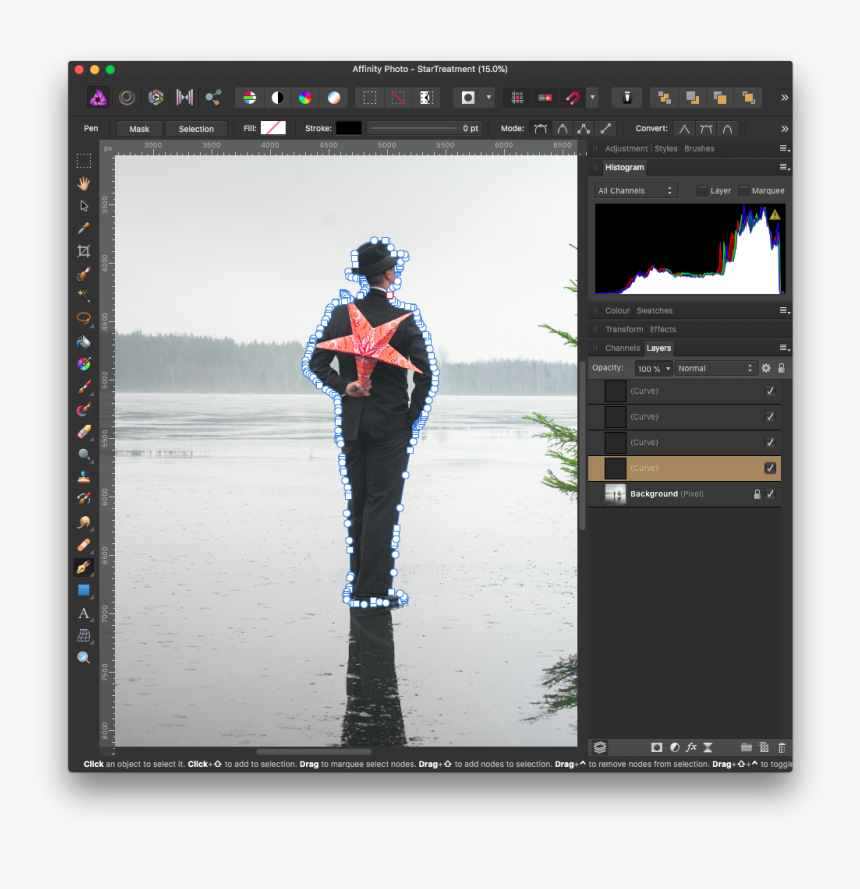This screenshot has width=860, height=889.
Task: Click the Stroke colour swatch
Action: 349,128
